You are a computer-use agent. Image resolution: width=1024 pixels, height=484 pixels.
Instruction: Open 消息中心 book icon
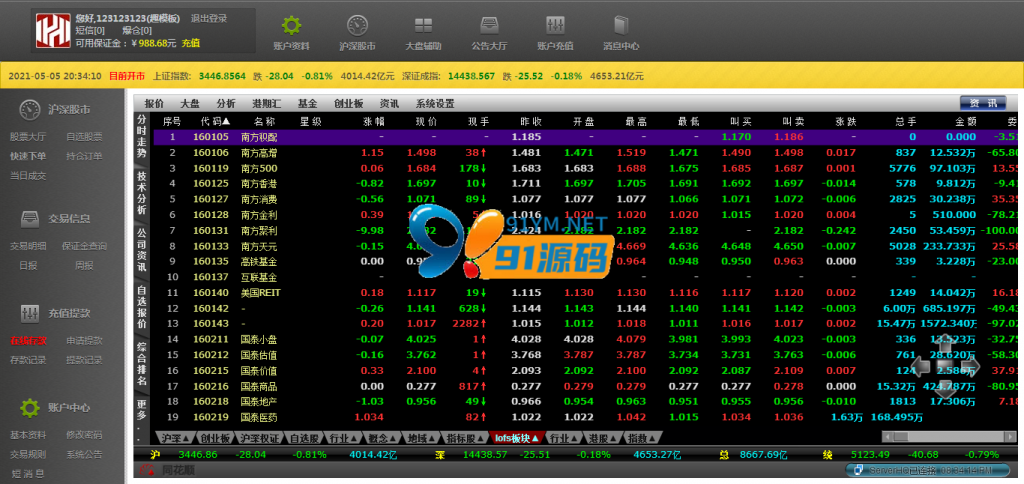[620, 26]
